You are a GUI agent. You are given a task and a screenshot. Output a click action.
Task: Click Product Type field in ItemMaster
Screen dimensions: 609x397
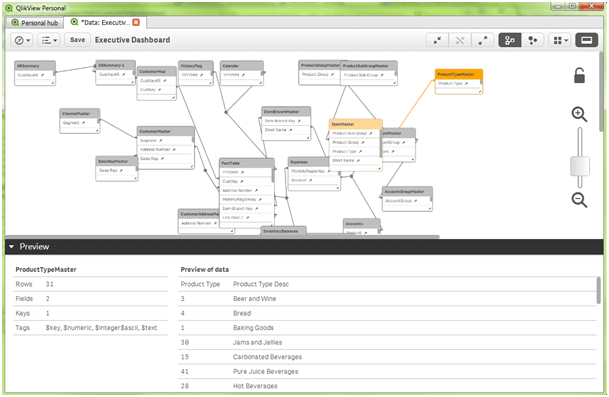pos(355,151)
